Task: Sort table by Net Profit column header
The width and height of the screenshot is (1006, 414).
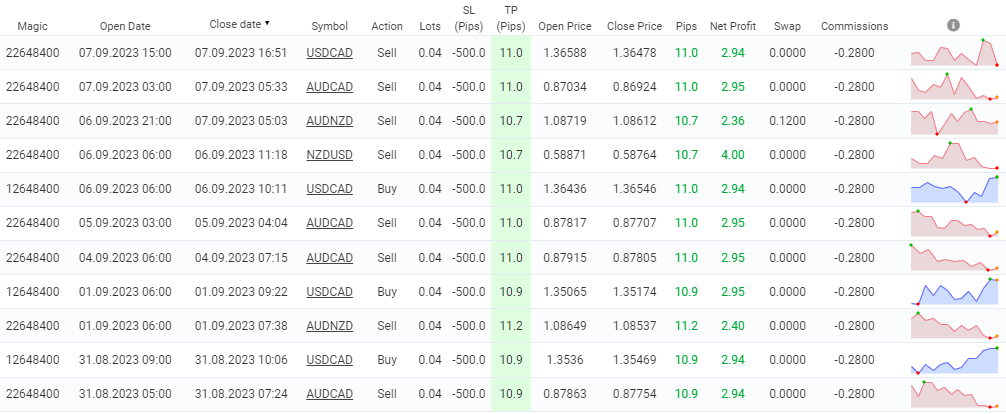Action: [733, 26]
